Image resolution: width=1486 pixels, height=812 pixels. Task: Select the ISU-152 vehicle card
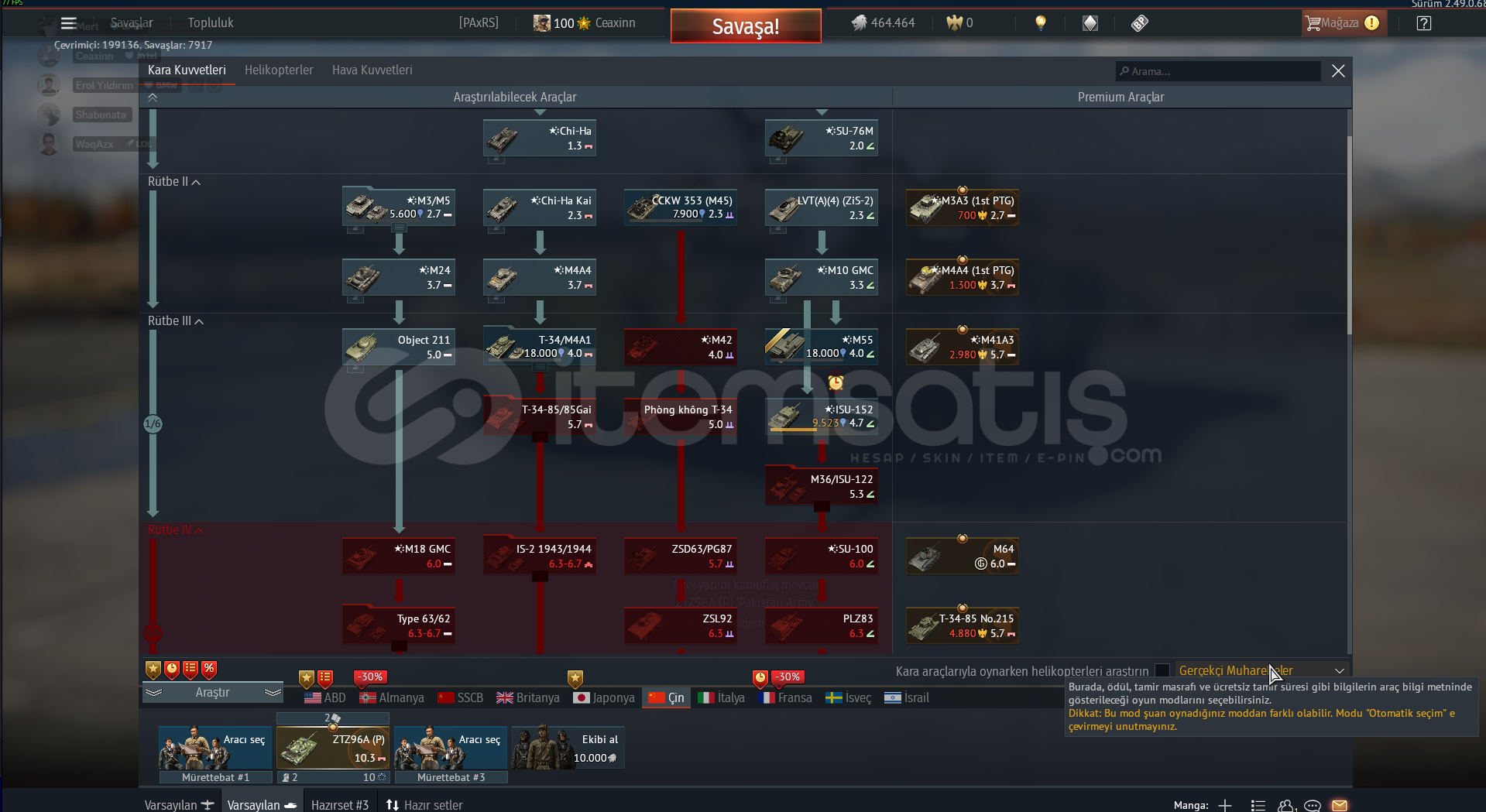click(x=822, y=416)
